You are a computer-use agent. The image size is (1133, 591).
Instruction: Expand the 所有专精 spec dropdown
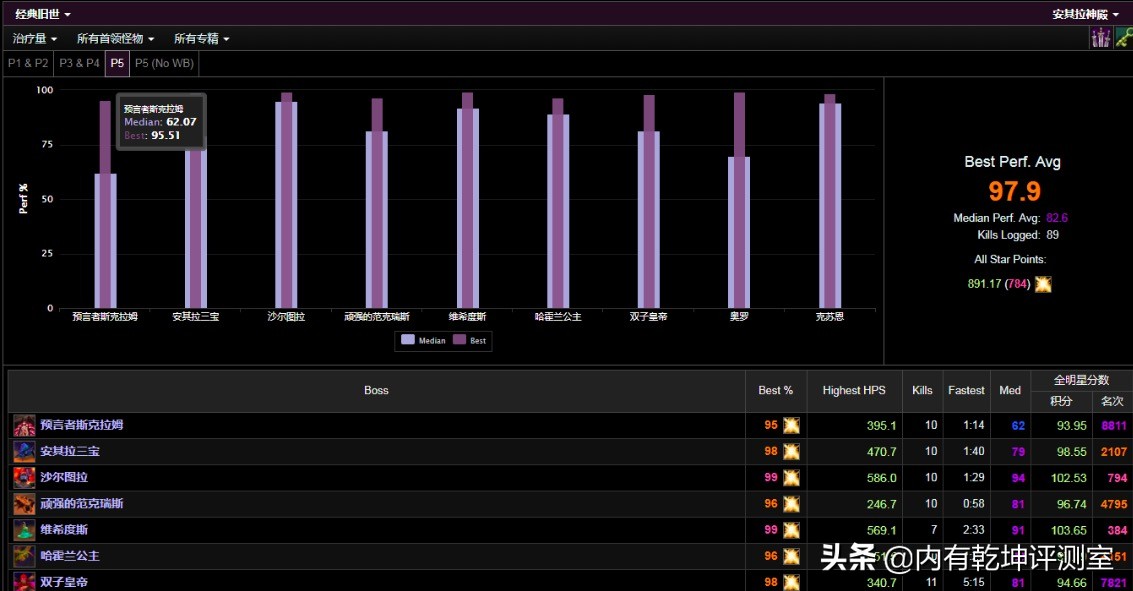(x=201, y=38)
